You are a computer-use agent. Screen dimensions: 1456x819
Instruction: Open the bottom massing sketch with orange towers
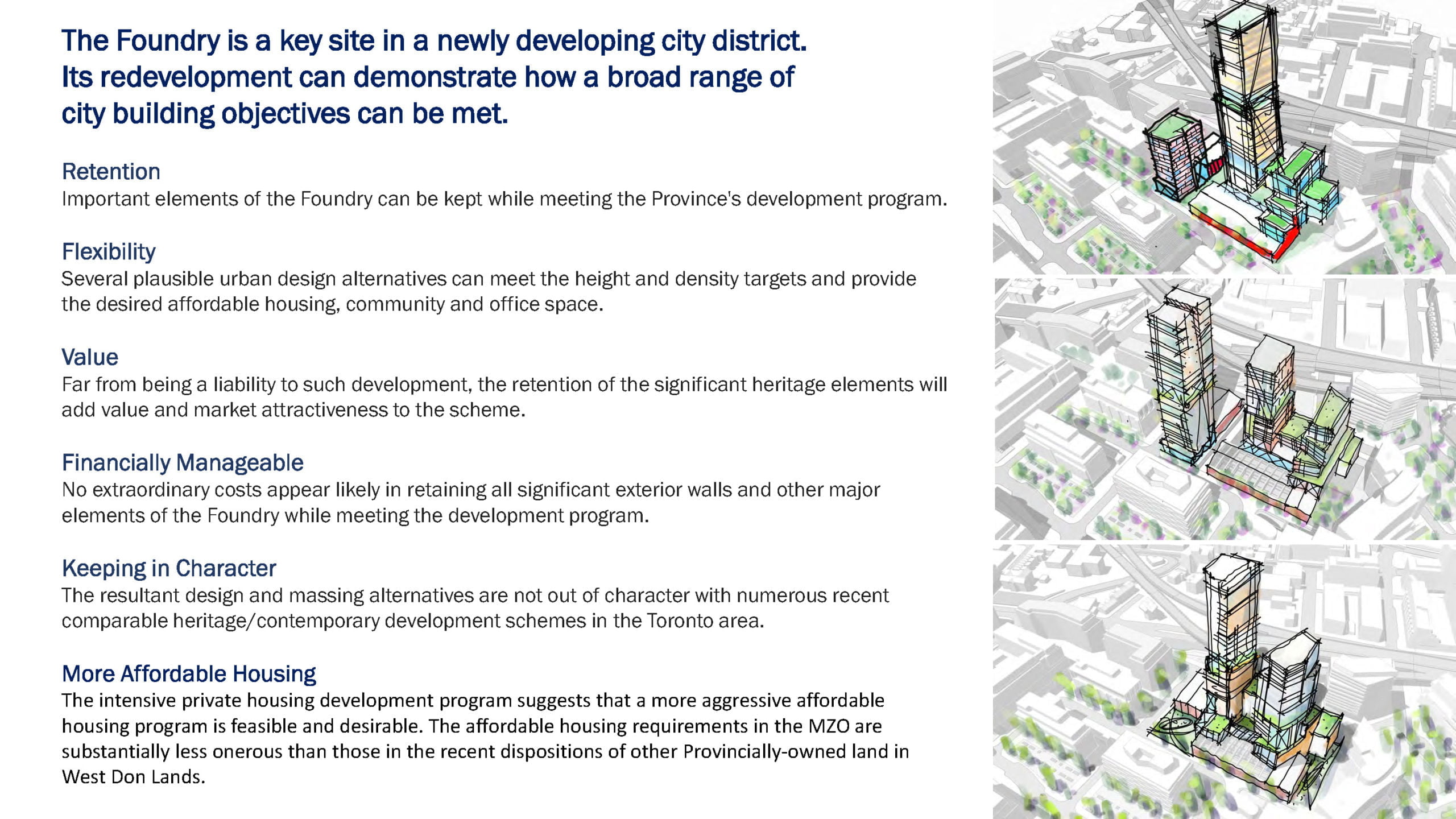[1225, 682]
